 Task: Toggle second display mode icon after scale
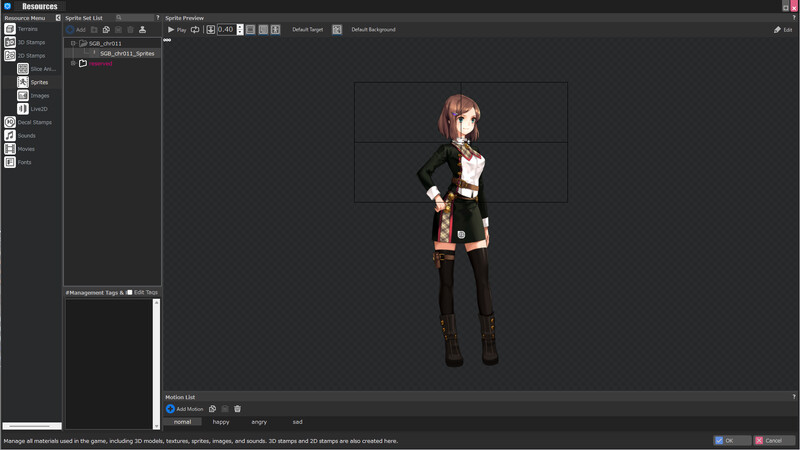click(x=263, y=30)
